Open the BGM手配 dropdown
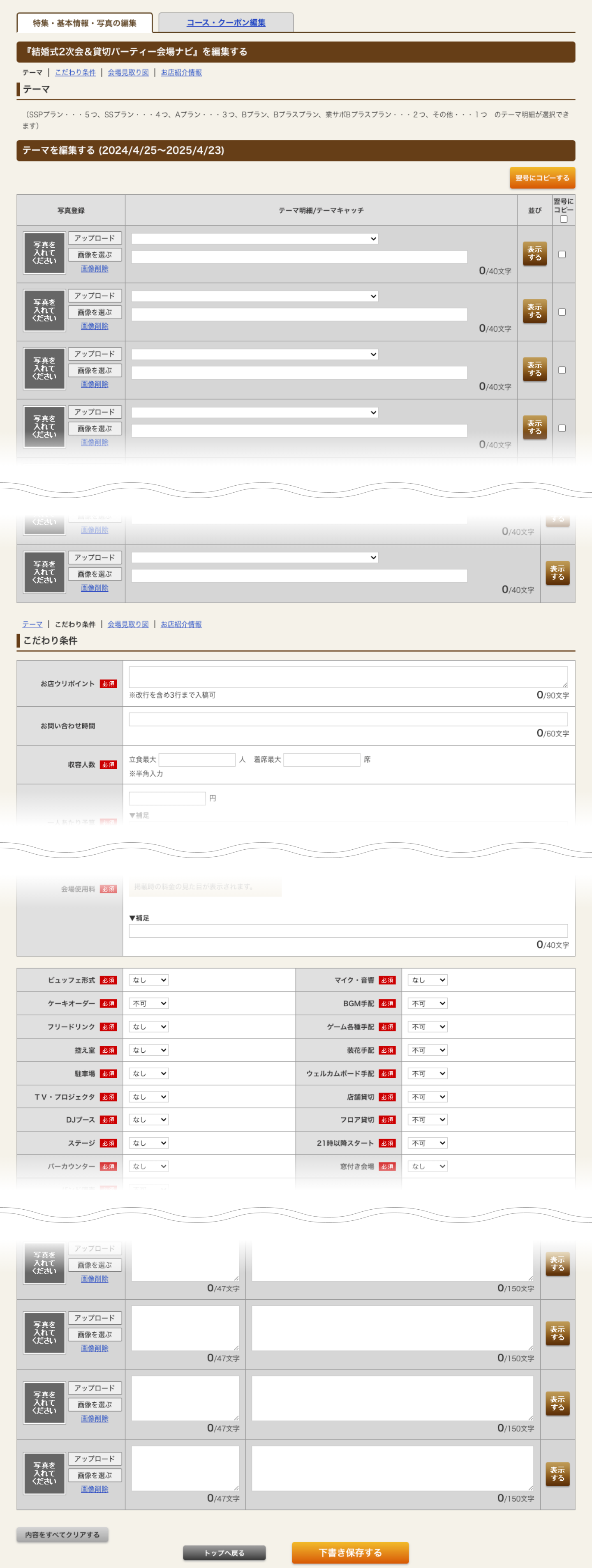Screen dimensions: 592x1568 [428, 1003]
